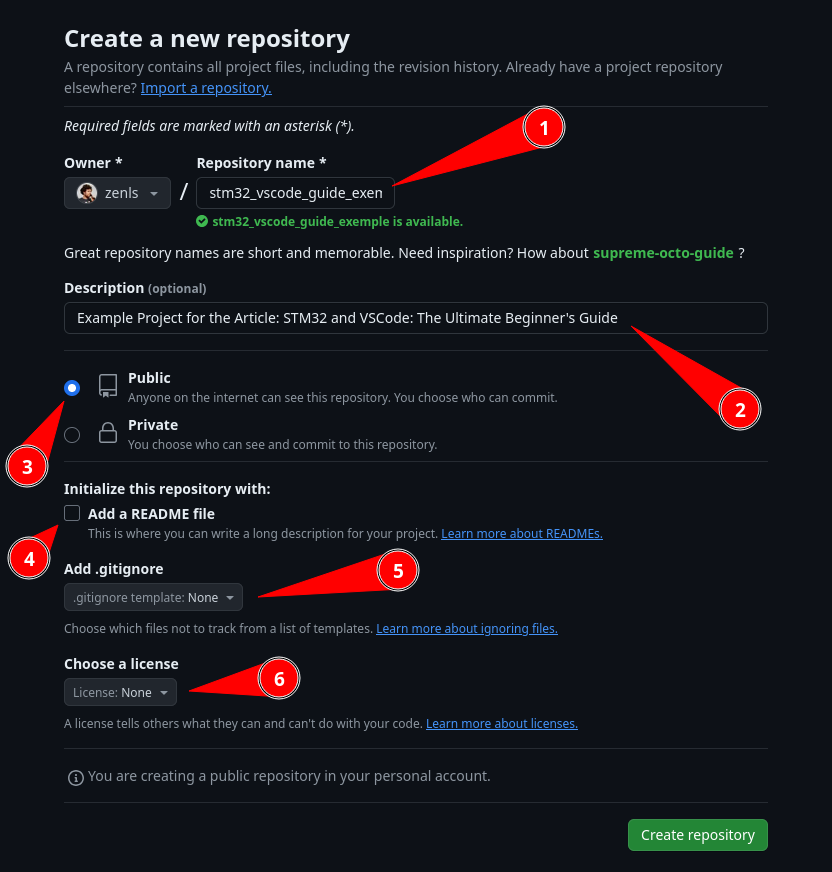
Task: Focus the Repository name input field
Action: click(x=295, y=193)
